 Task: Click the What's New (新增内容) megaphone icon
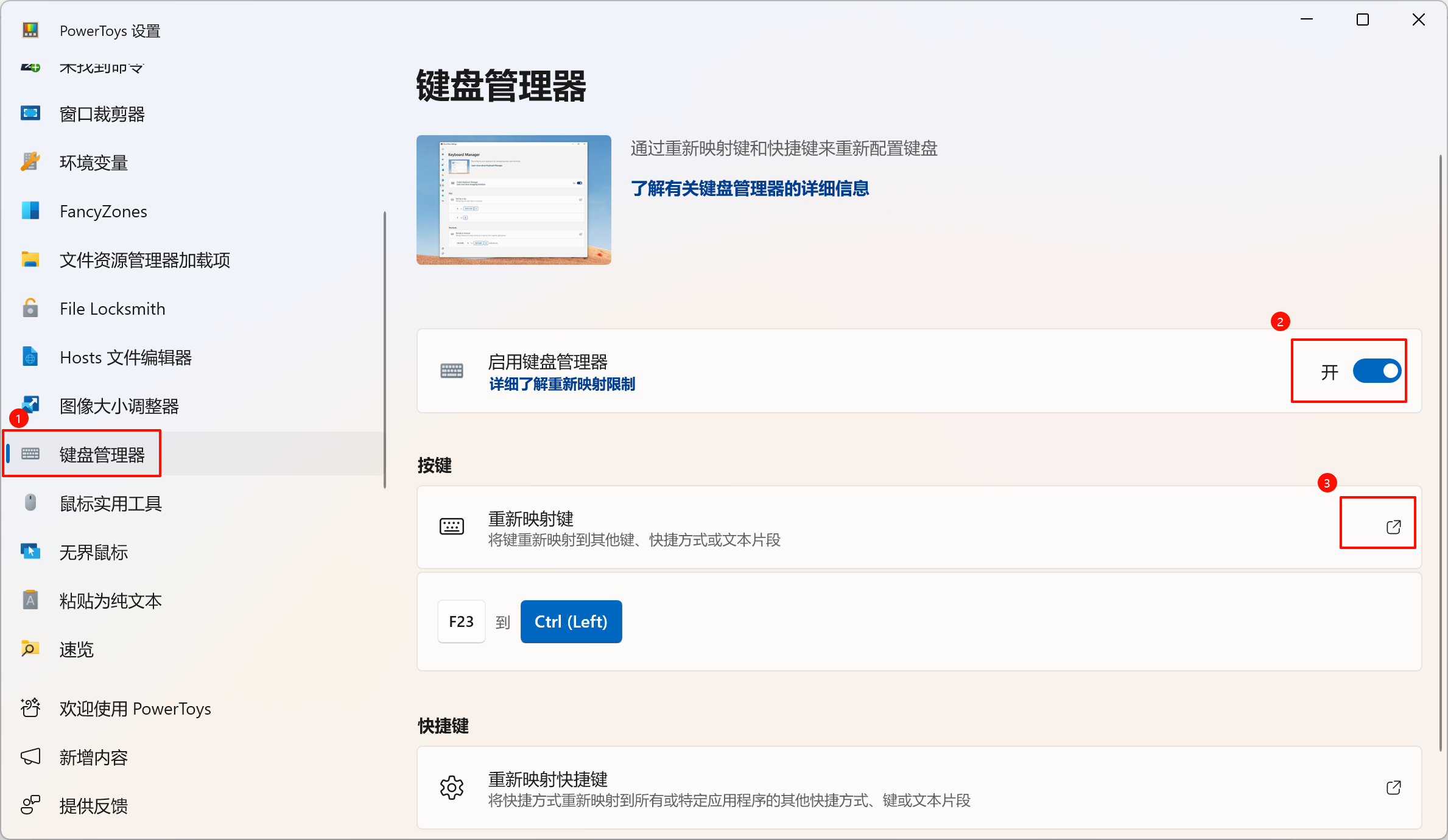(x=30, y=757)
